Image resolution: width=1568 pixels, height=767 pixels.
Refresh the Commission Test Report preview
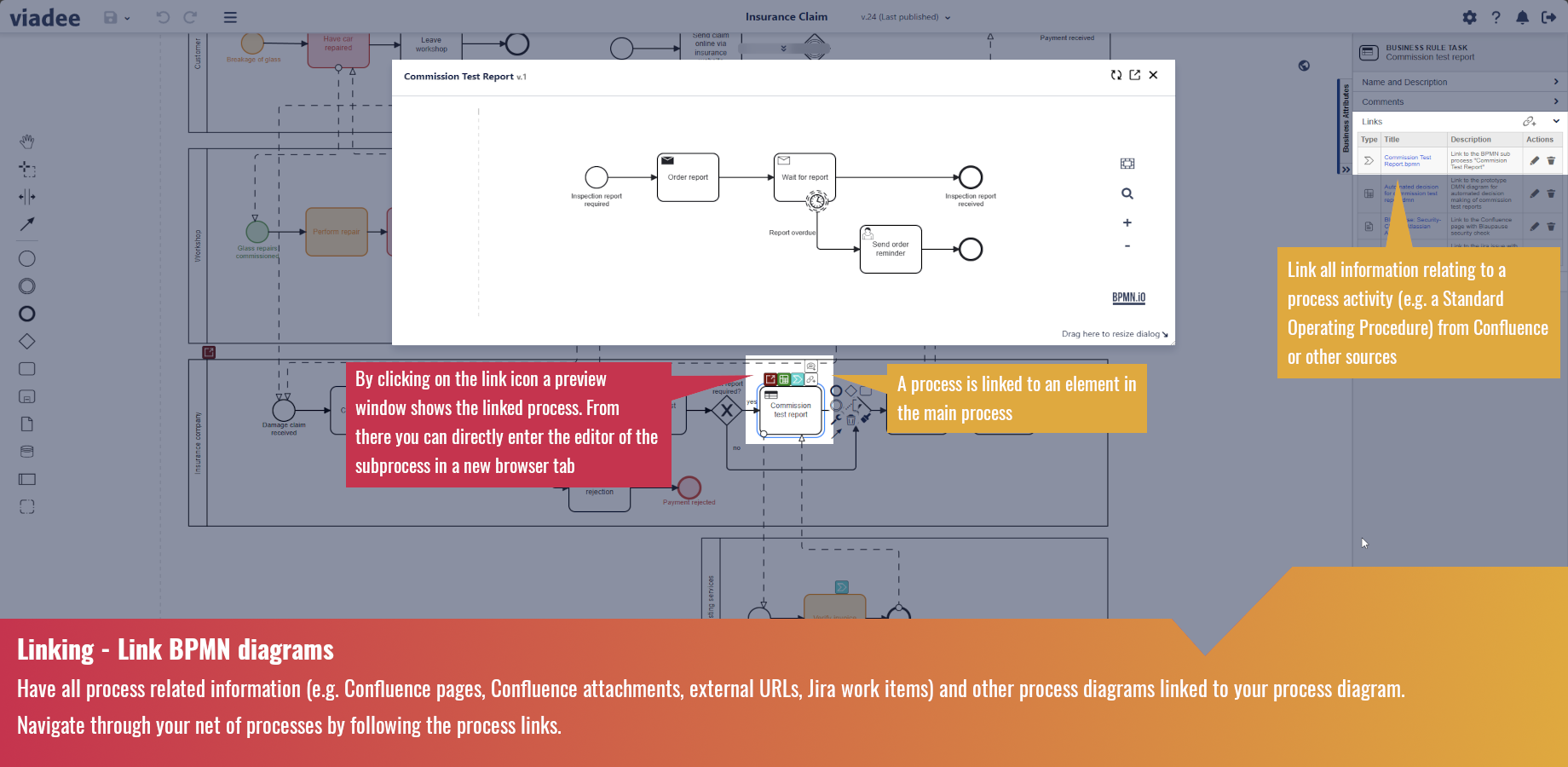click(x=1116, y=75)
